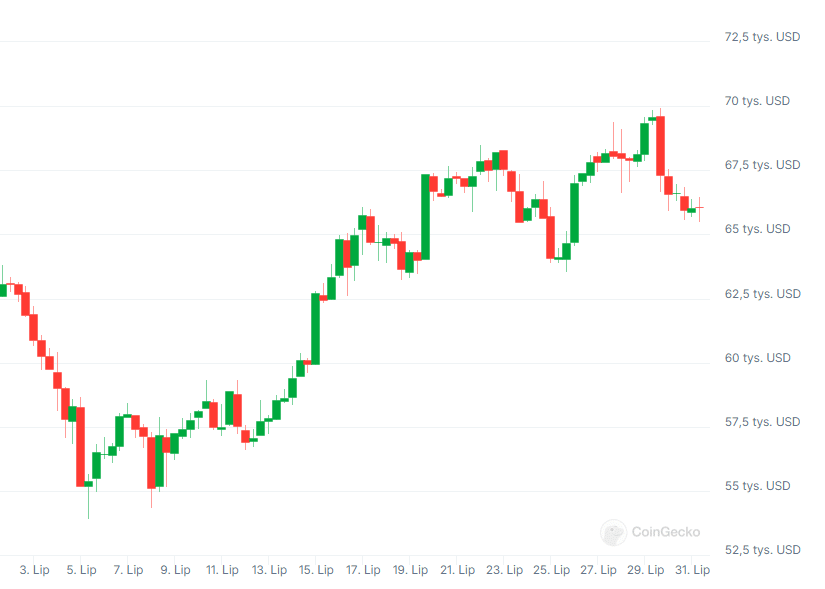This screenshot has height=589, width=825.
Task: Click the 72,5 tys. USD price label
Action: tap(762, 37)
